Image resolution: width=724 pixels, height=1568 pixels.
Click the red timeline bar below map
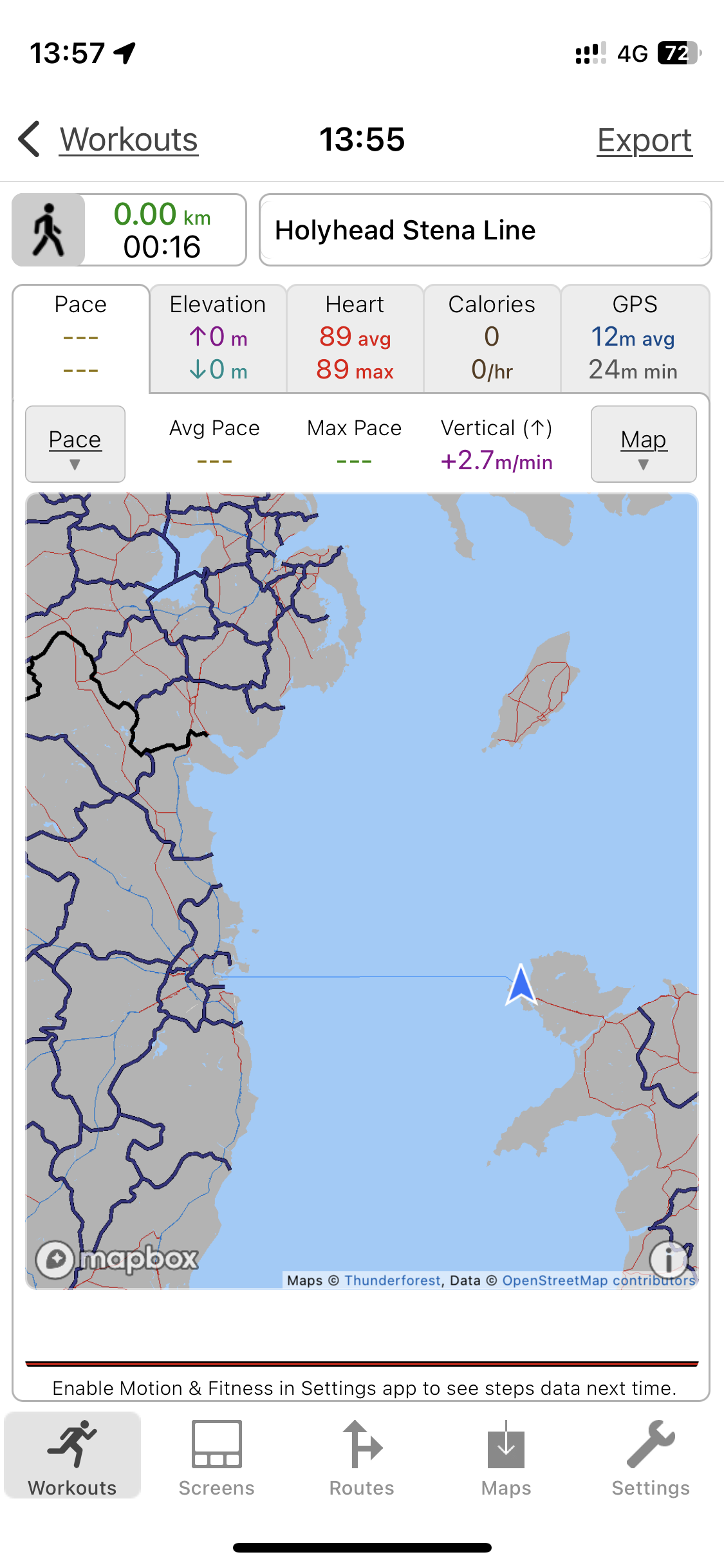coord(362,1363)
